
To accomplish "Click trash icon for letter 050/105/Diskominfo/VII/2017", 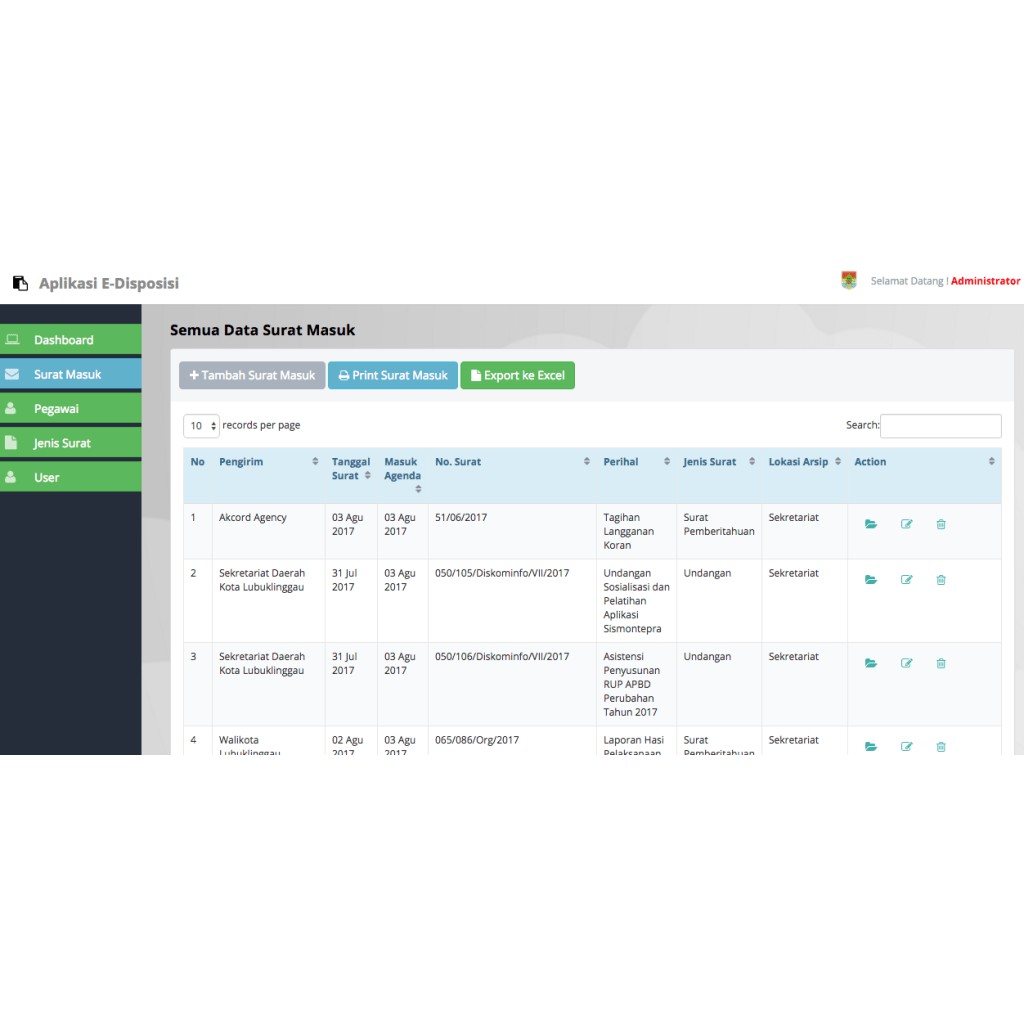I will click(941, 580).
